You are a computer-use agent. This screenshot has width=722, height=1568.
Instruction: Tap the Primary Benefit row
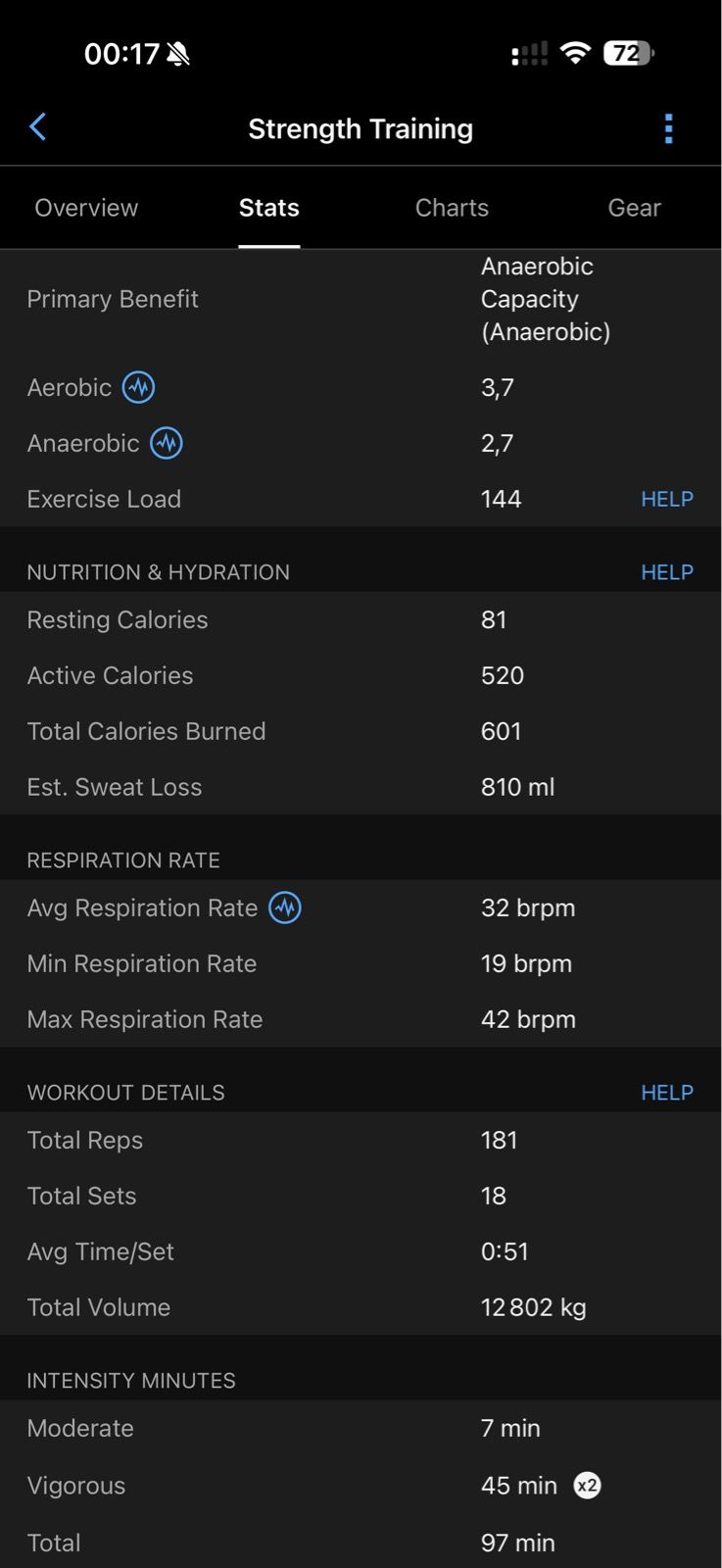361,299
